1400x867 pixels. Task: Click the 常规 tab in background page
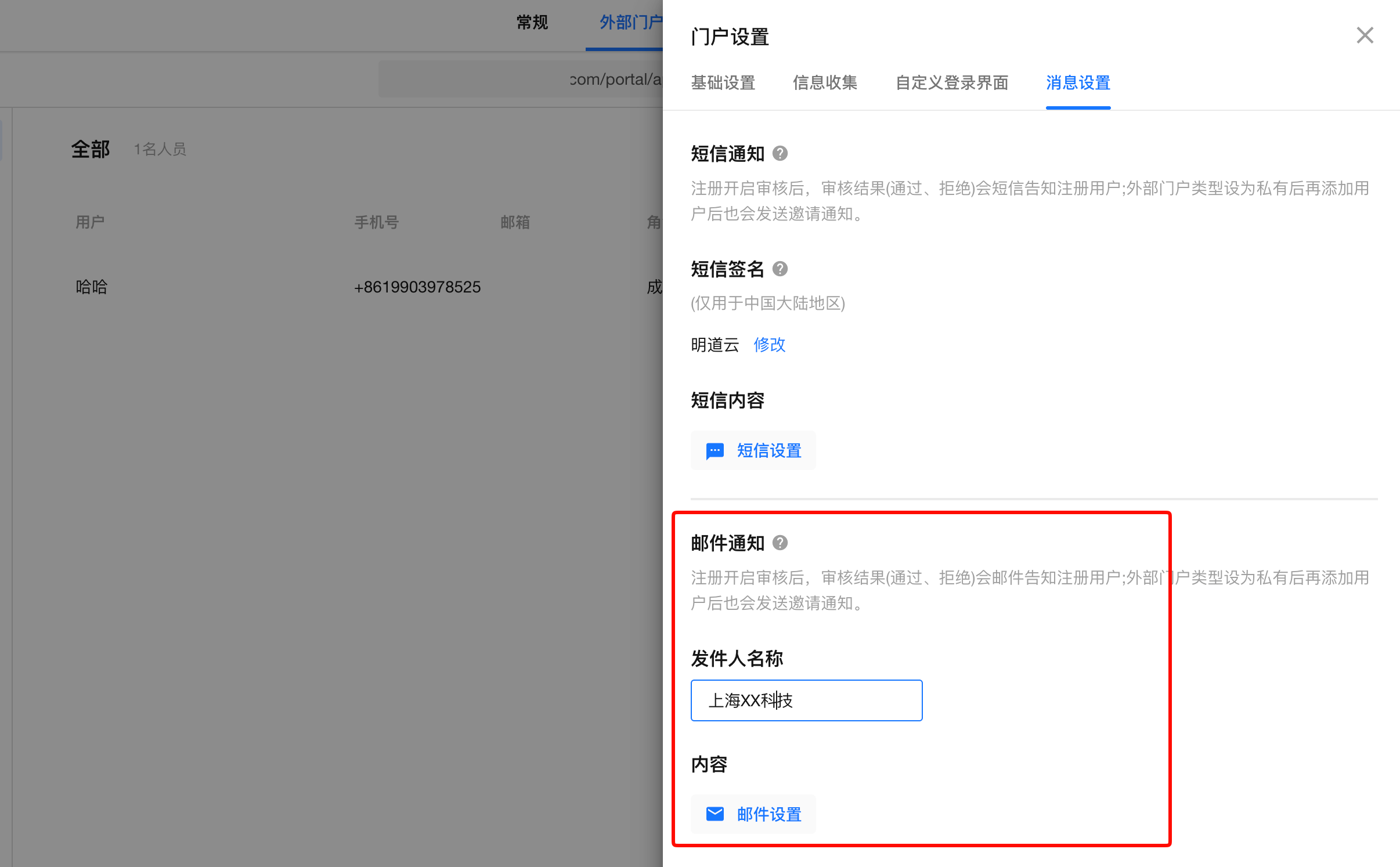[x=532, y=23]
